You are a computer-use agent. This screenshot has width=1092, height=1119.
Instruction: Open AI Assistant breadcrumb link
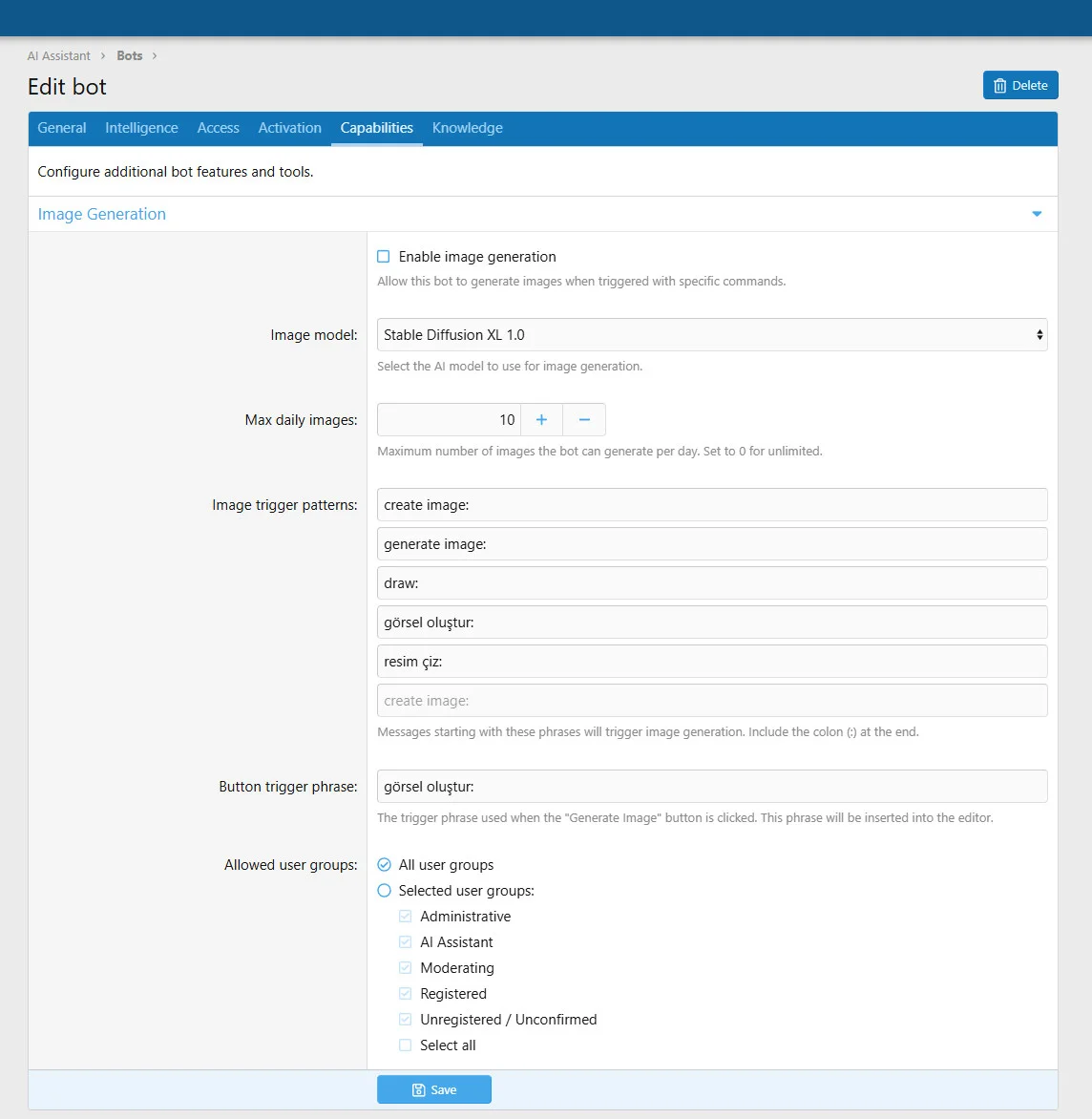[59, 56]
